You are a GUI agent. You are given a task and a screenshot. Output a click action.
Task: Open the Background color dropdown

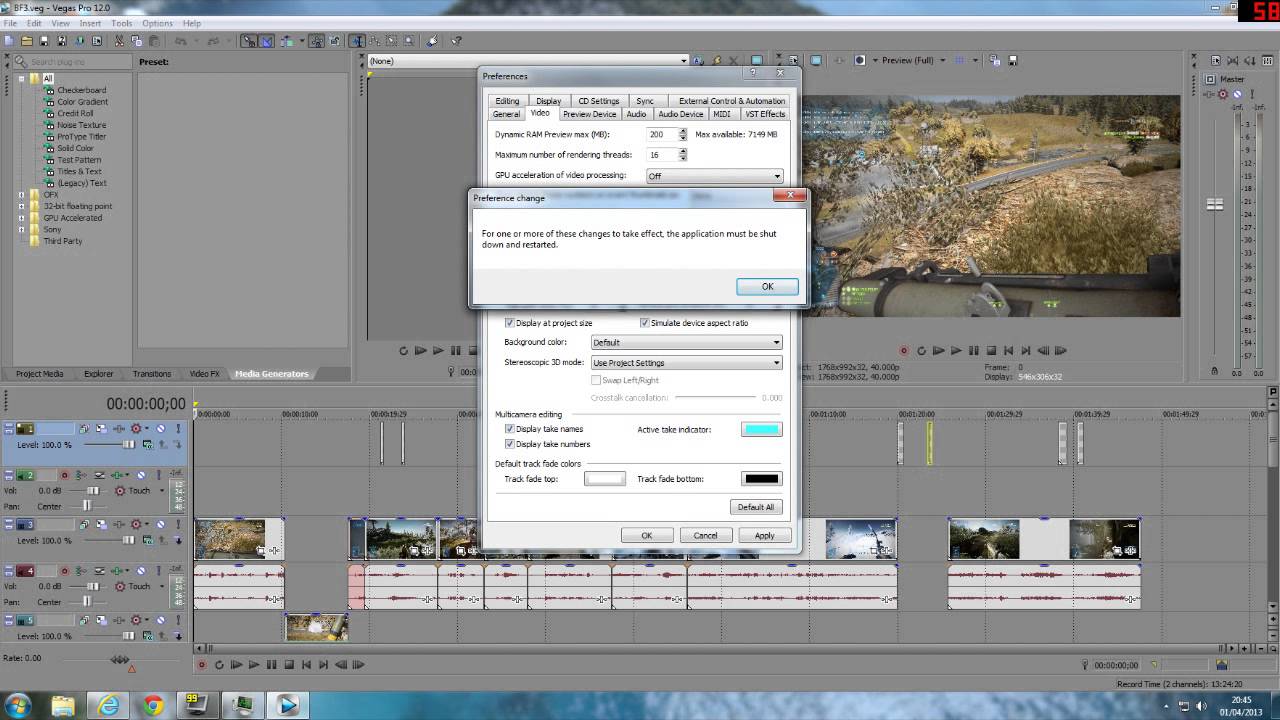686,343
